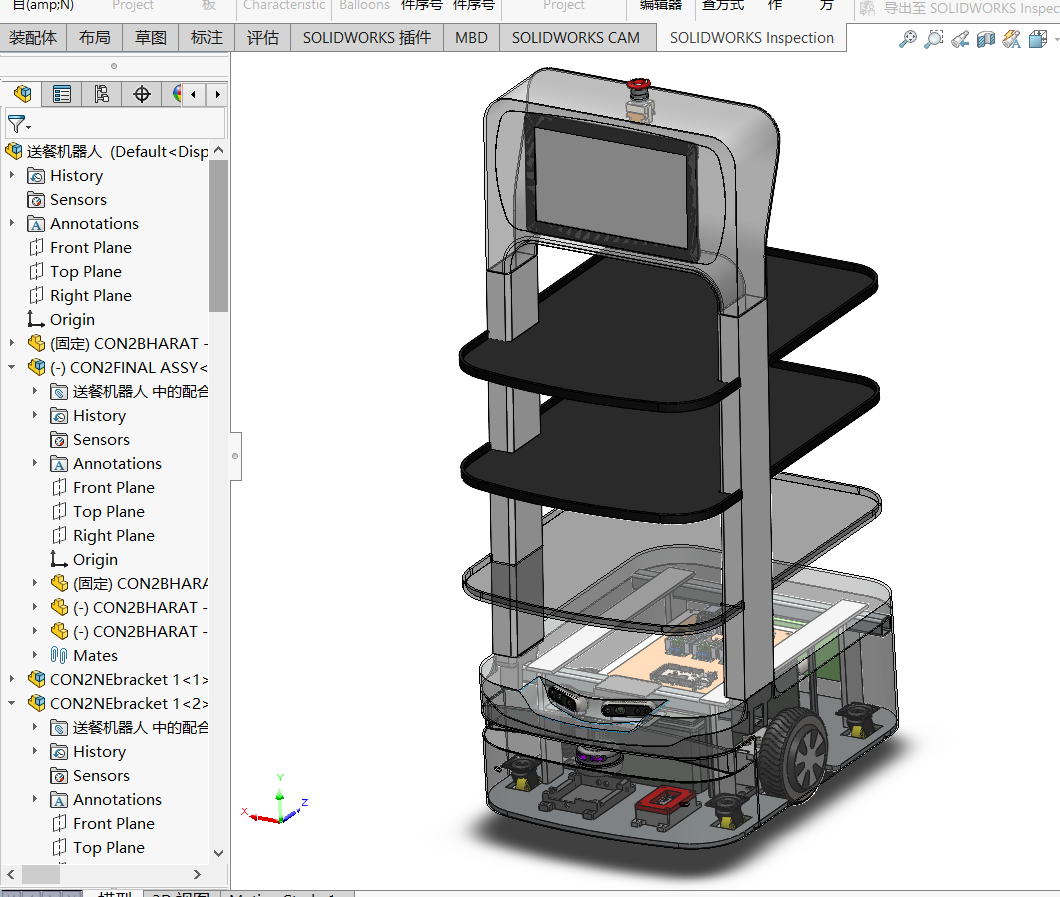The width and height of the screenshot is (1060, 897).
Task: Click the Previous View icon
Action: 959,39
